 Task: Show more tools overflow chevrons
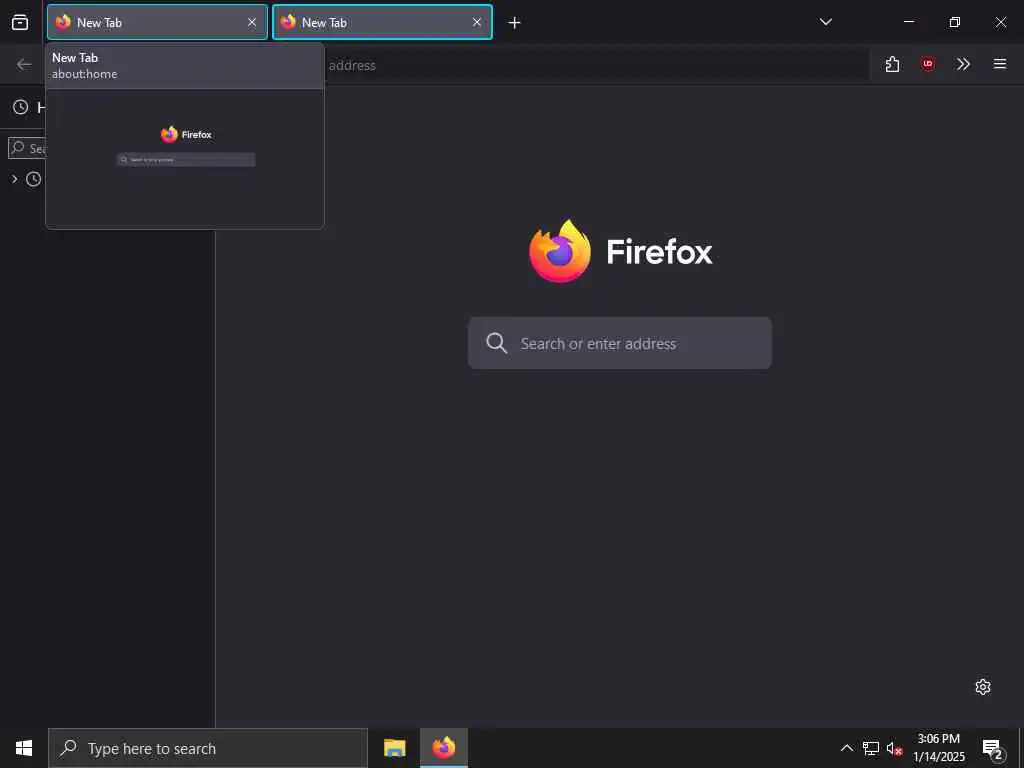[x=963, y=64]
